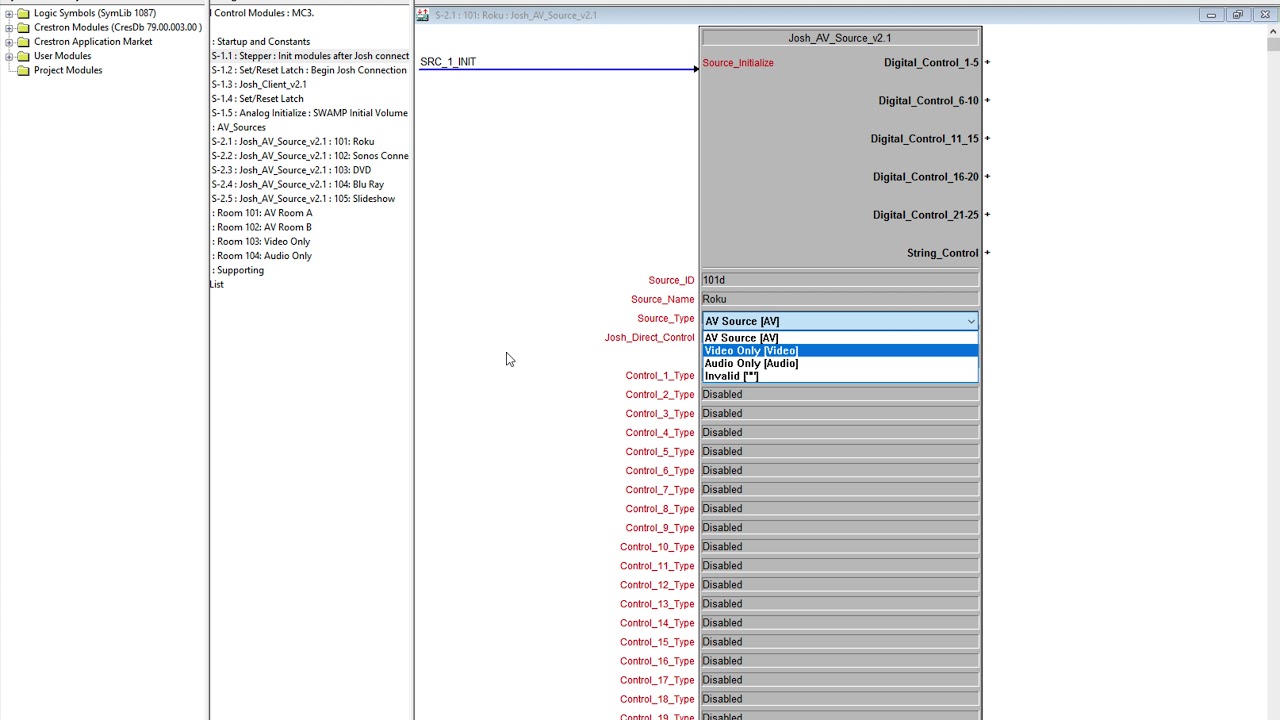Screen dimensions: 1280x720
Task: Expand the Digital_Control_6-10 plus sign
Action: (x=987, y=100)
